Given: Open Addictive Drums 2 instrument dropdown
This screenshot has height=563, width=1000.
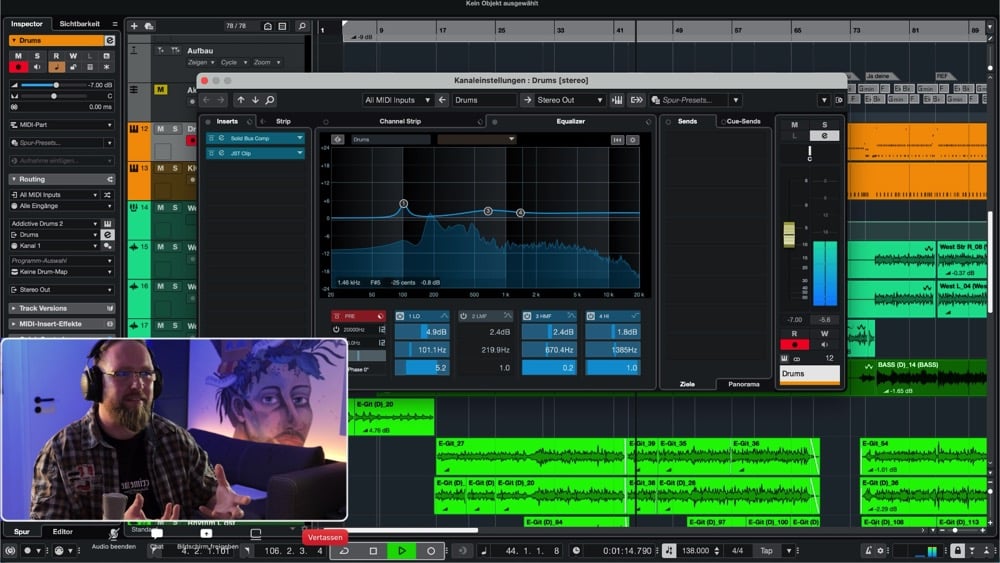Looking at the screenshot, I should (55, 224).
